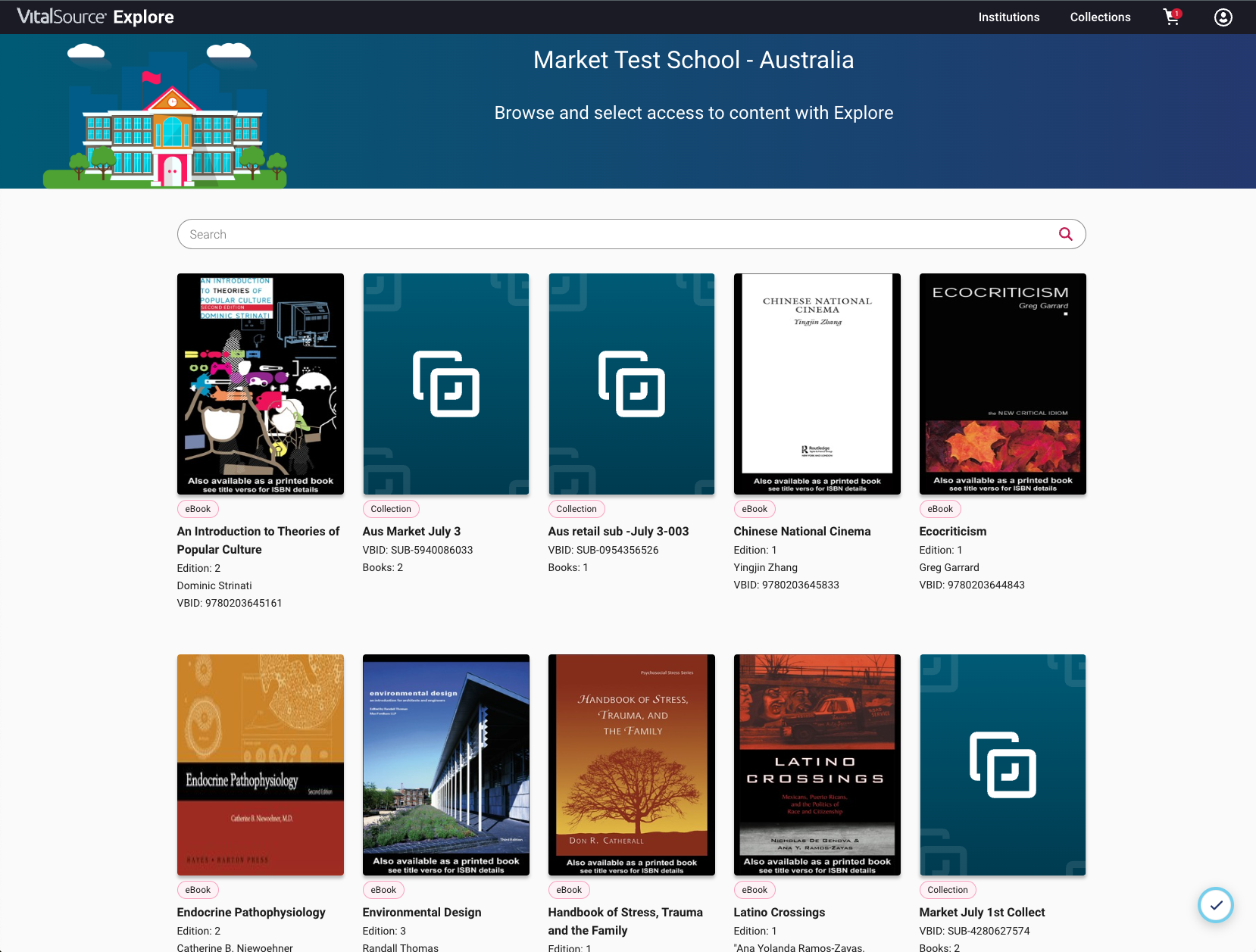Click eBook tag under Endocrine Pathophysiology
Screen dimensions: 1256x952
pos(198,890)
